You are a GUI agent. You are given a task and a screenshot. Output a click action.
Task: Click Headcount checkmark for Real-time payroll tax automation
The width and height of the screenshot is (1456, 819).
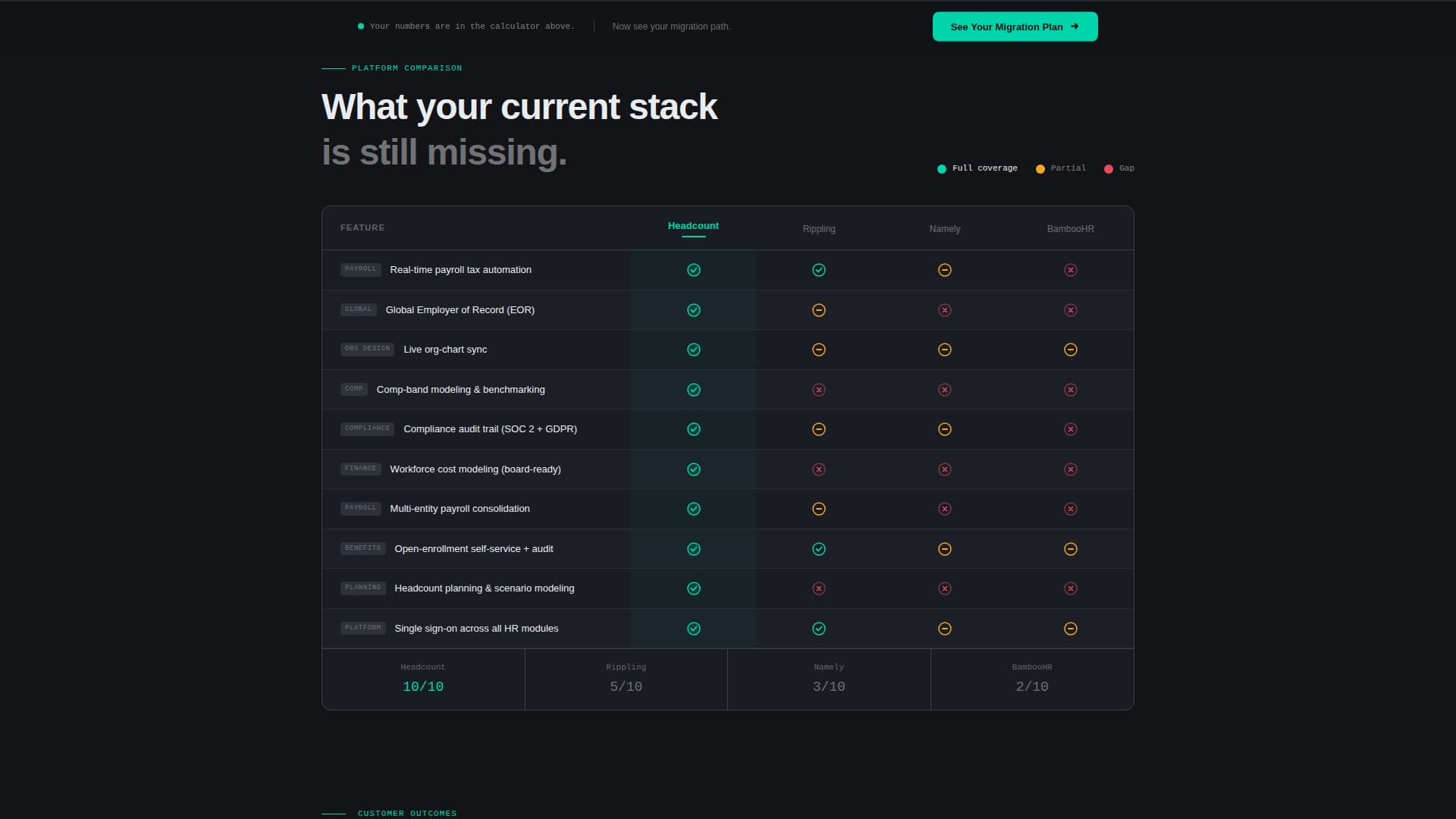[x=693, y=270]
